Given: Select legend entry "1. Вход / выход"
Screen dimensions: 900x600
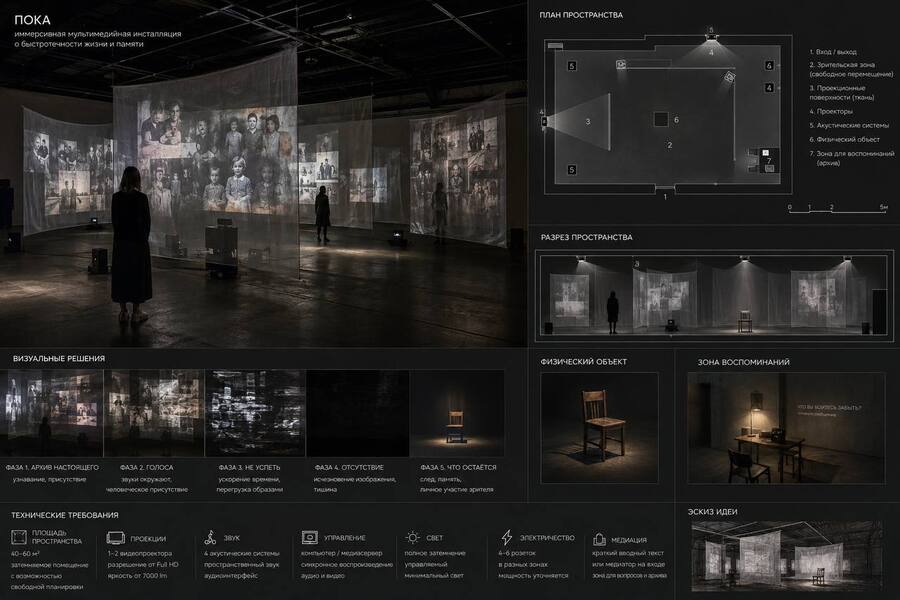Looking at the screenshot, I should coord(833,52).
